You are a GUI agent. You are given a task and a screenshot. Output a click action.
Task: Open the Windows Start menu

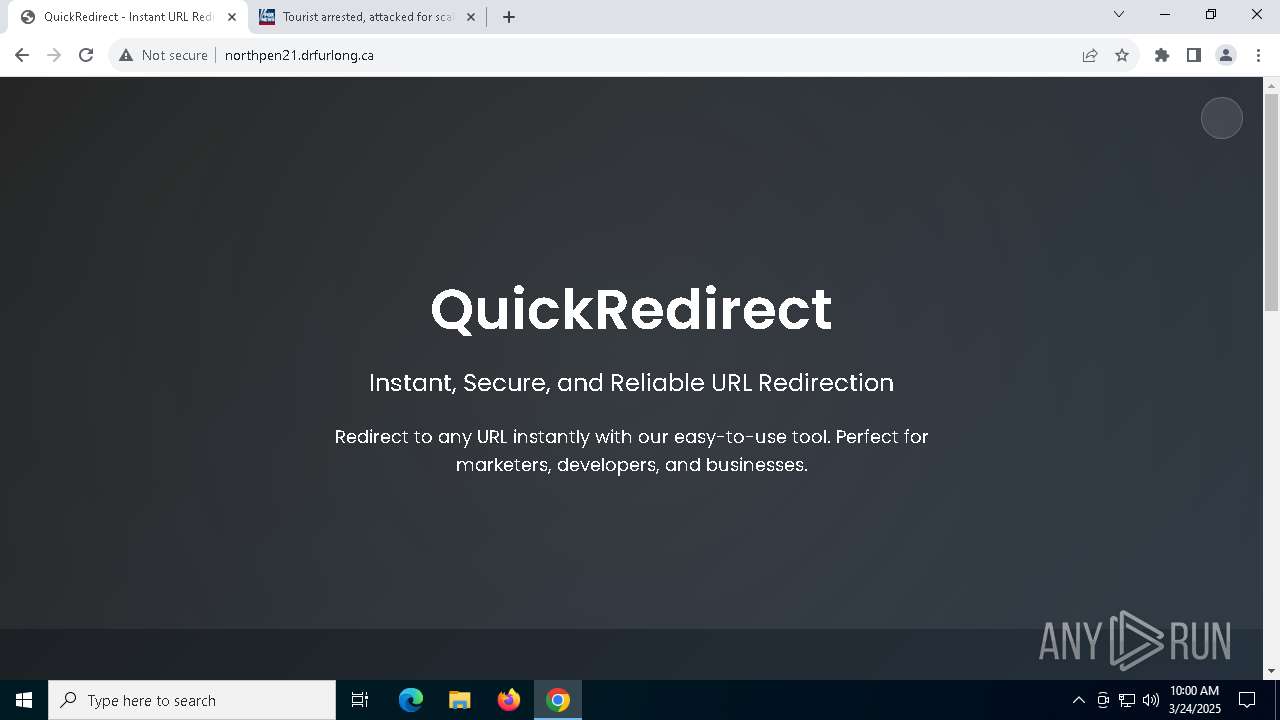(24, 700)
